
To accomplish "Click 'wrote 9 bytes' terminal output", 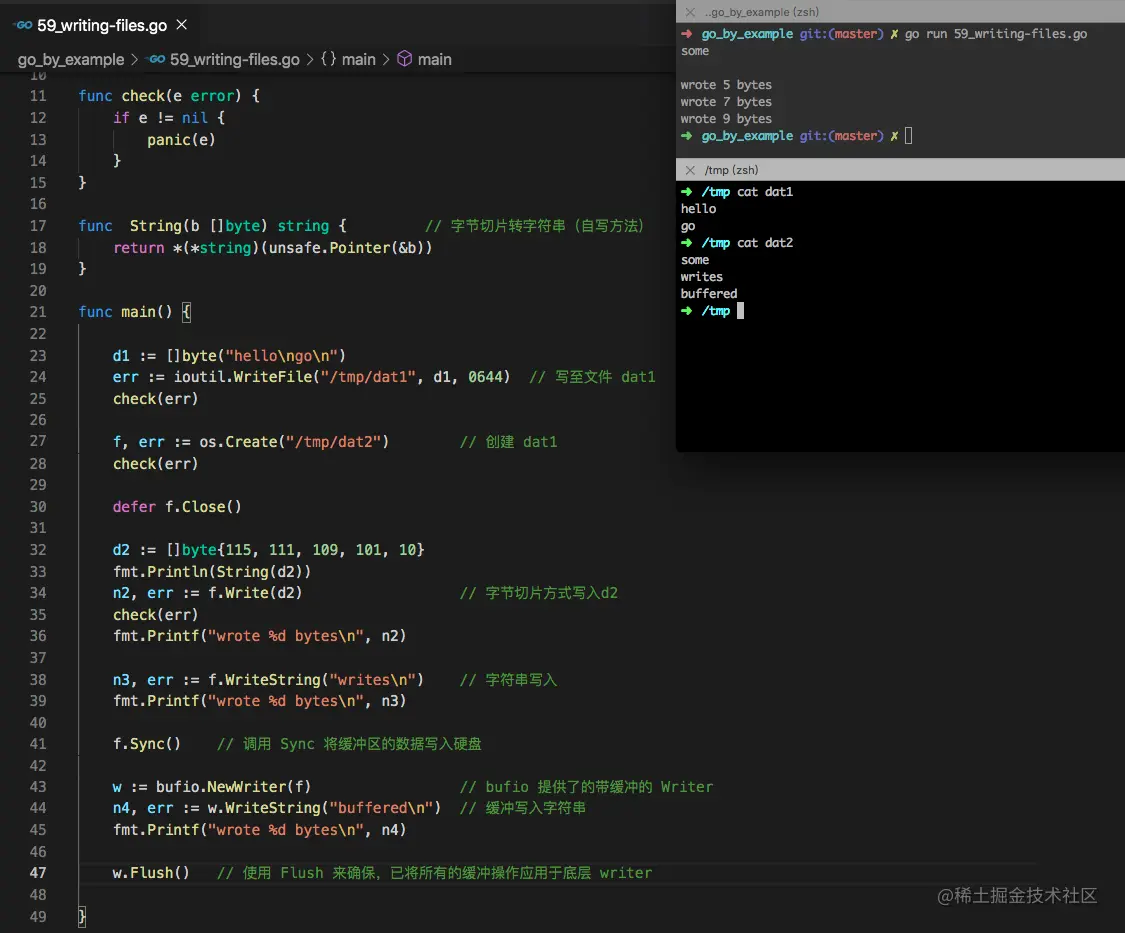I will click(x=726, y=119).
